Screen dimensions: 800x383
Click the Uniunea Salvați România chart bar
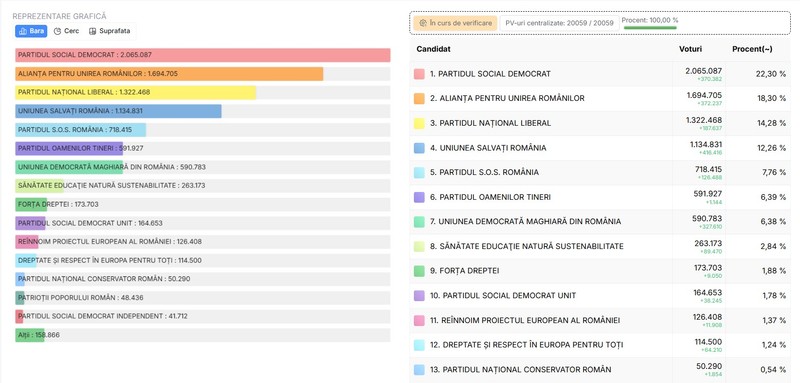pos(118,111)
